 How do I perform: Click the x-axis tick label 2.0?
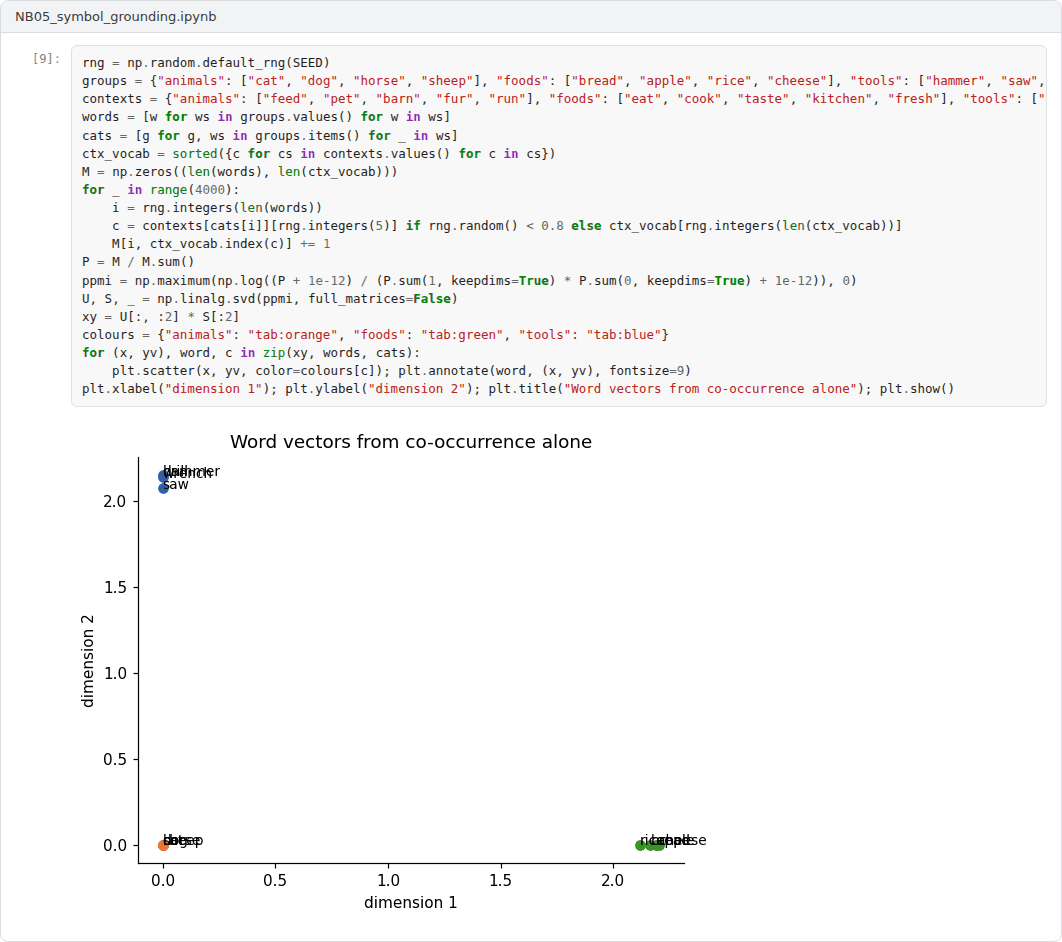613,880
